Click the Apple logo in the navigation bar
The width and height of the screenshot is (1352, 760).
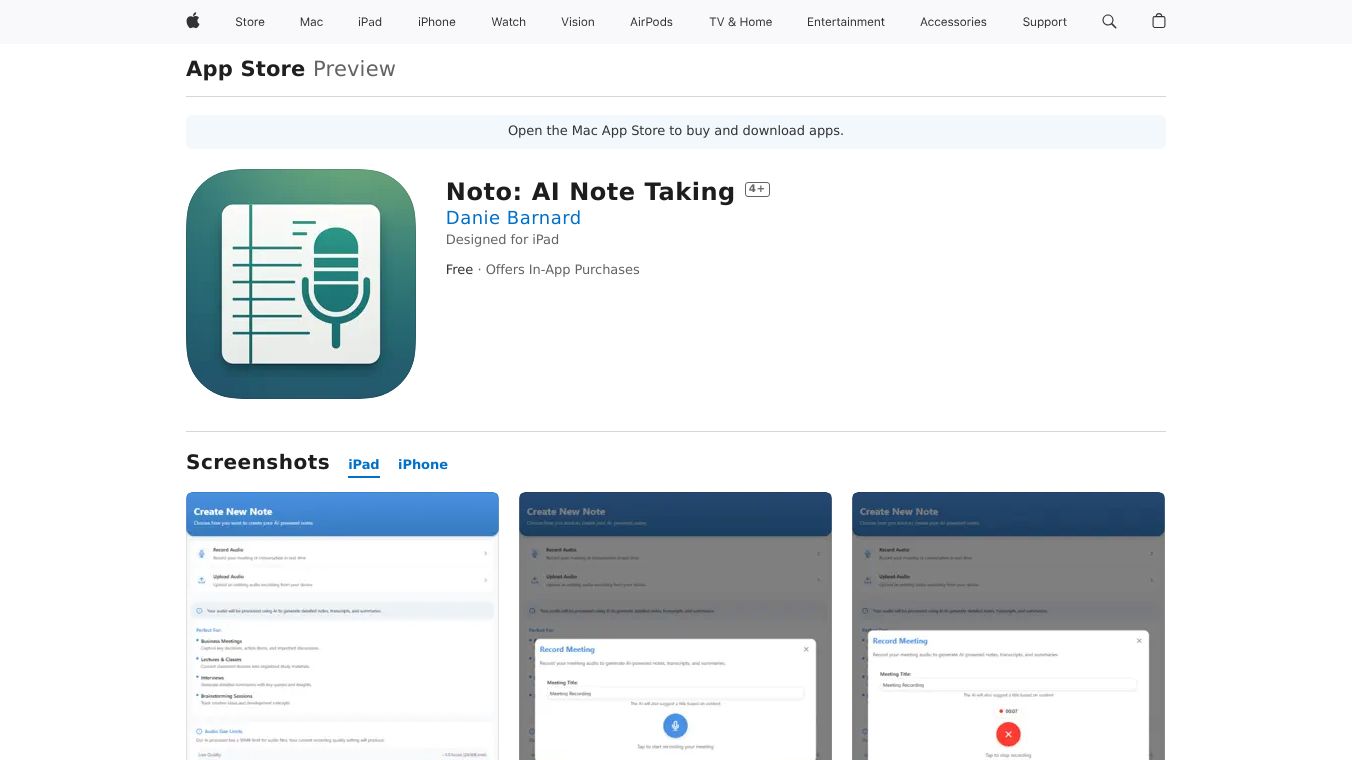click(193, 21)
